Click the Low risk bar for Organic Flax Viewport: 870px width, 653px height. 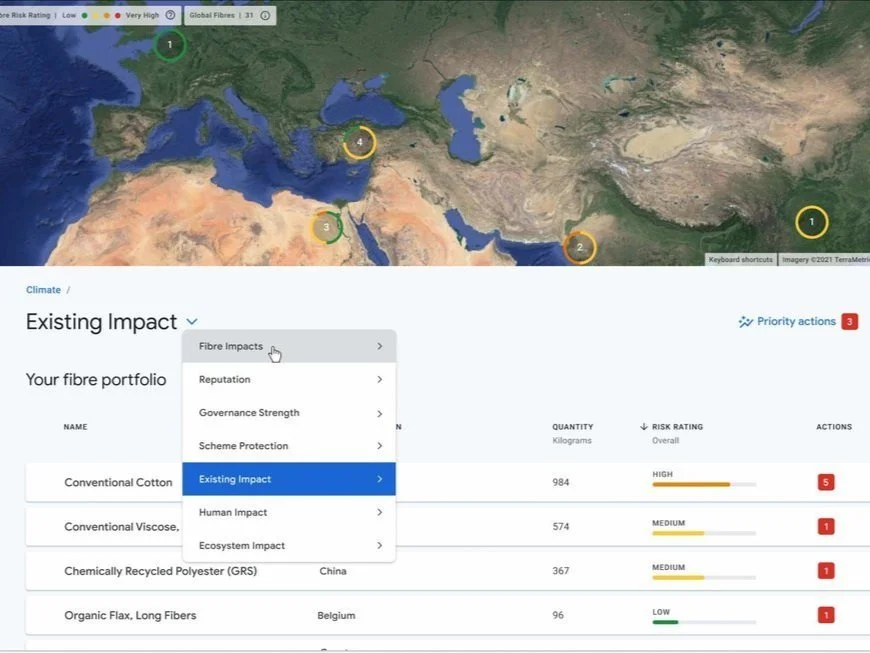coord(704,622)
